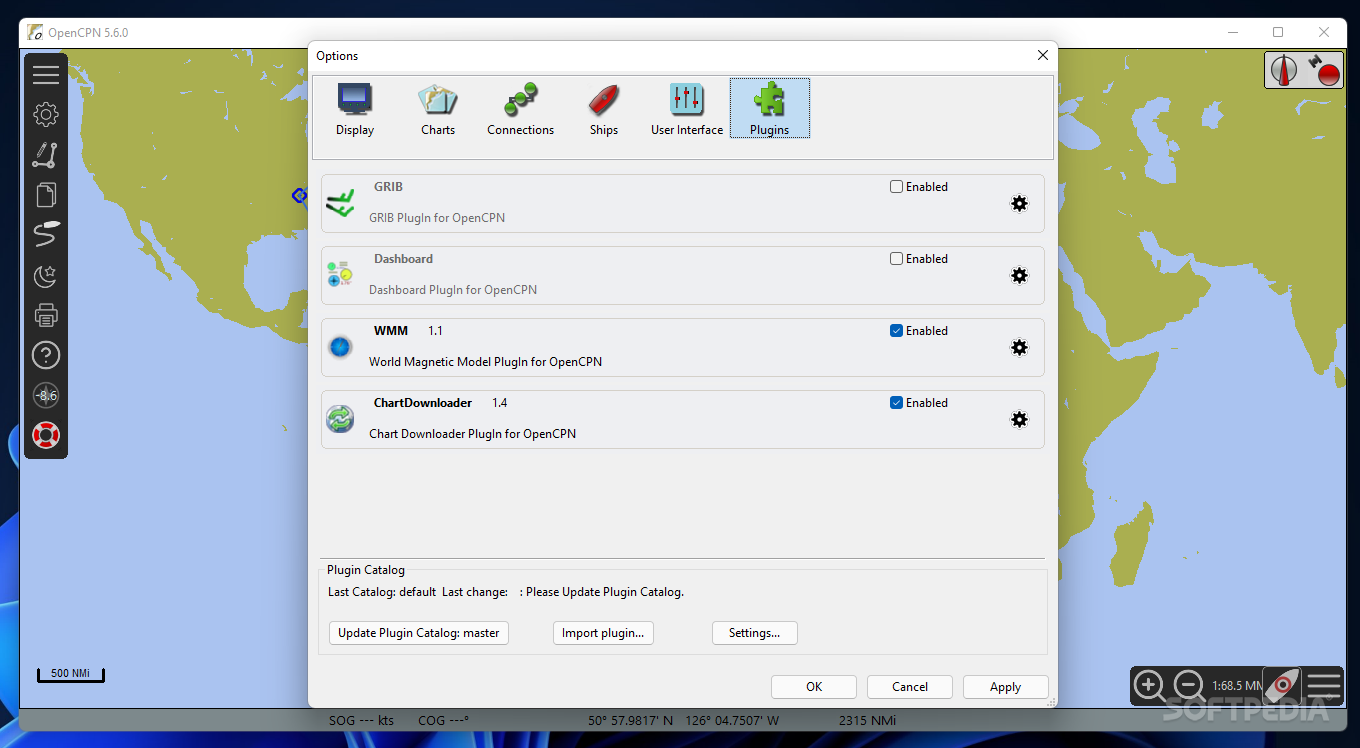
Task: Click the Print chart icon
Action: coord(46,315)
